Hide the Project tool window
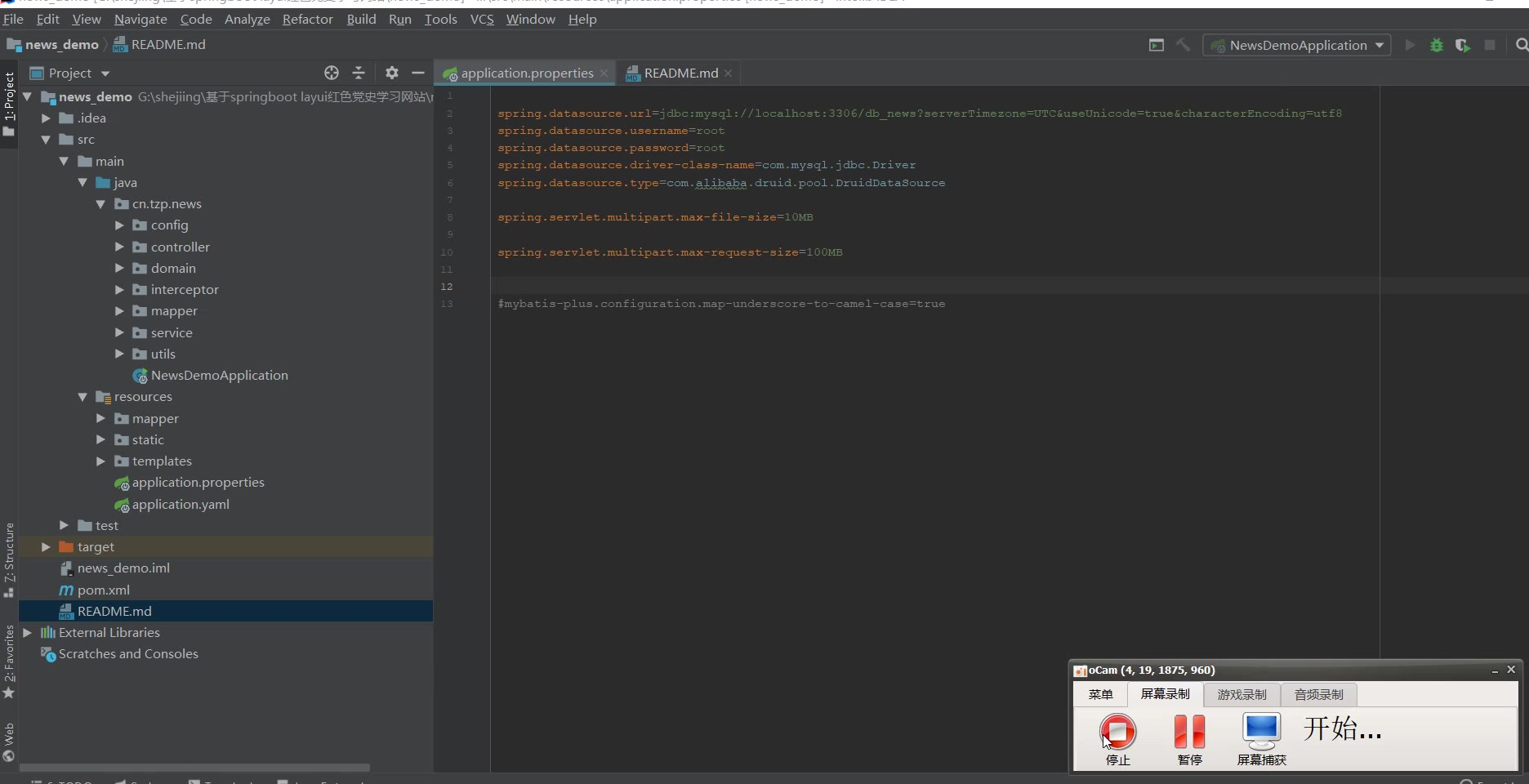The width and height of the screenshot is (1529, 784). [418, 73]
